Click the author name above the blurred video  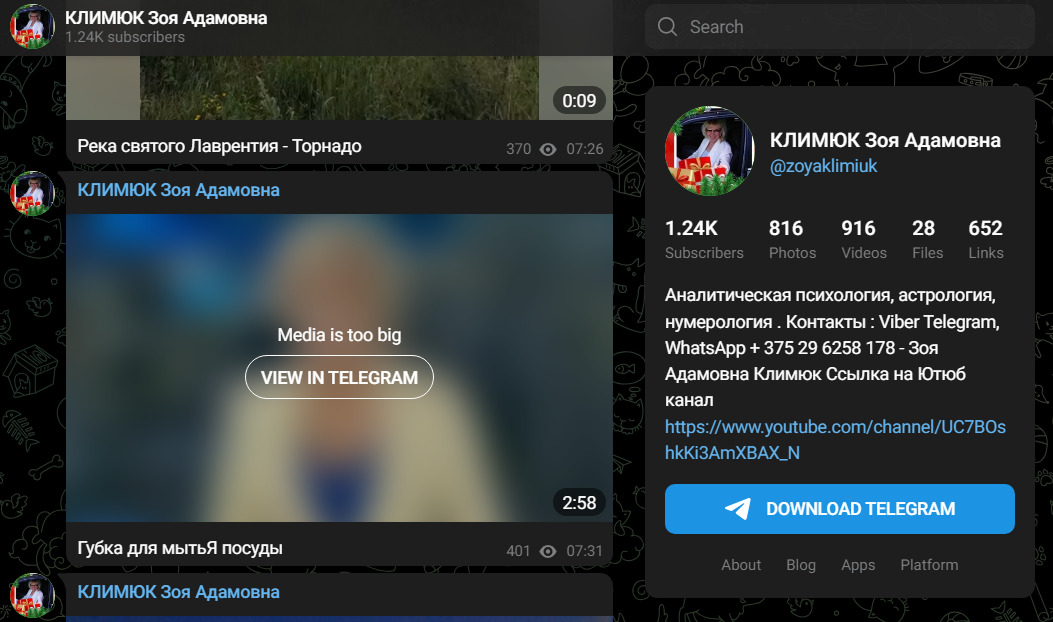(x=179, y=190)
